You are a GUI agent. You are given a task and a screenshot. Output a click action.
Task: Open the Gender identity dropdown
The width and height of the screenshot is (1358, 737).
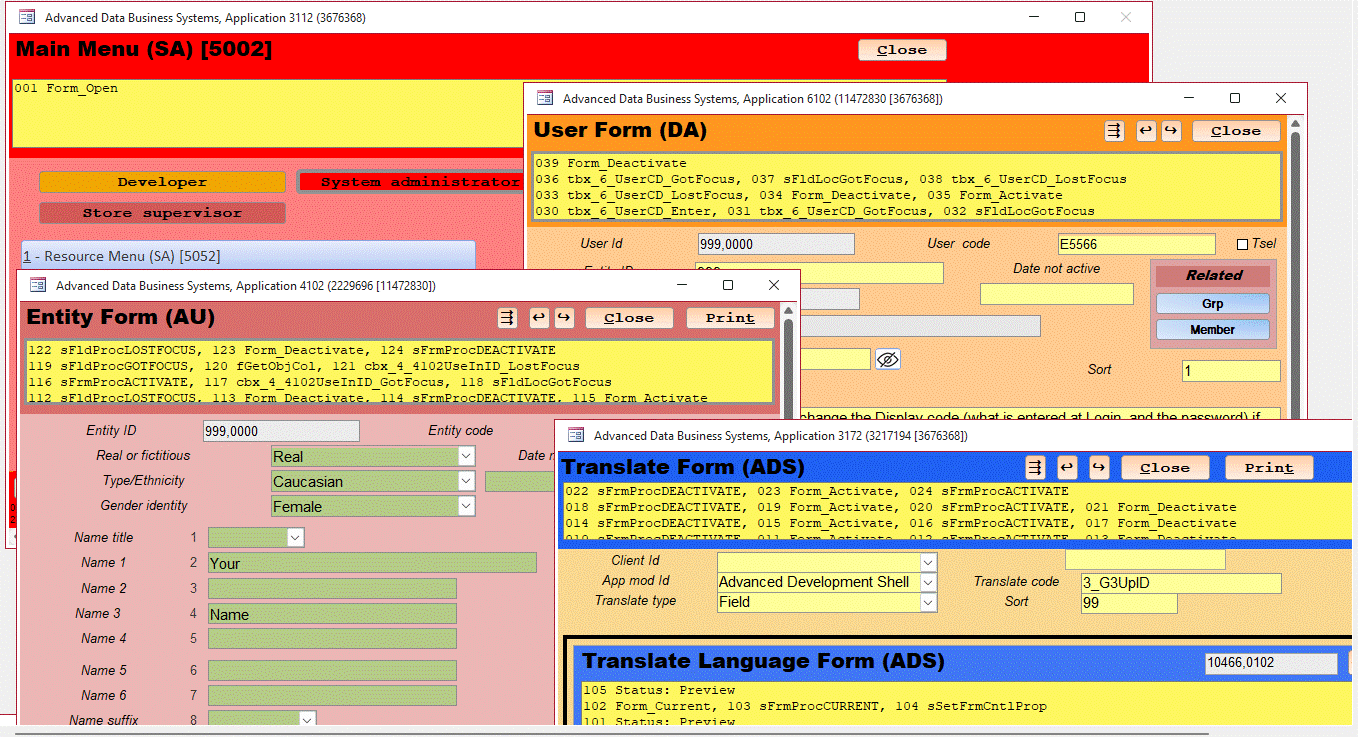coord(465,506)
